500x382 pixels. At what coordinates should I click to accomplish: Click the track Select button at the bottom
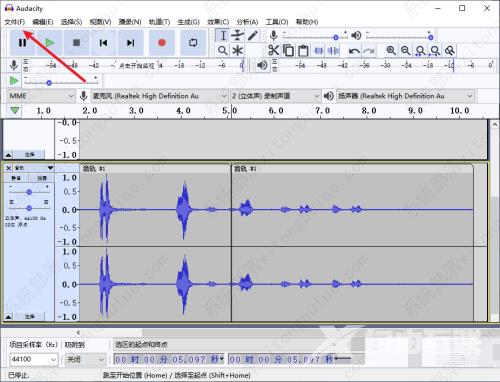(x=29, y=316)
